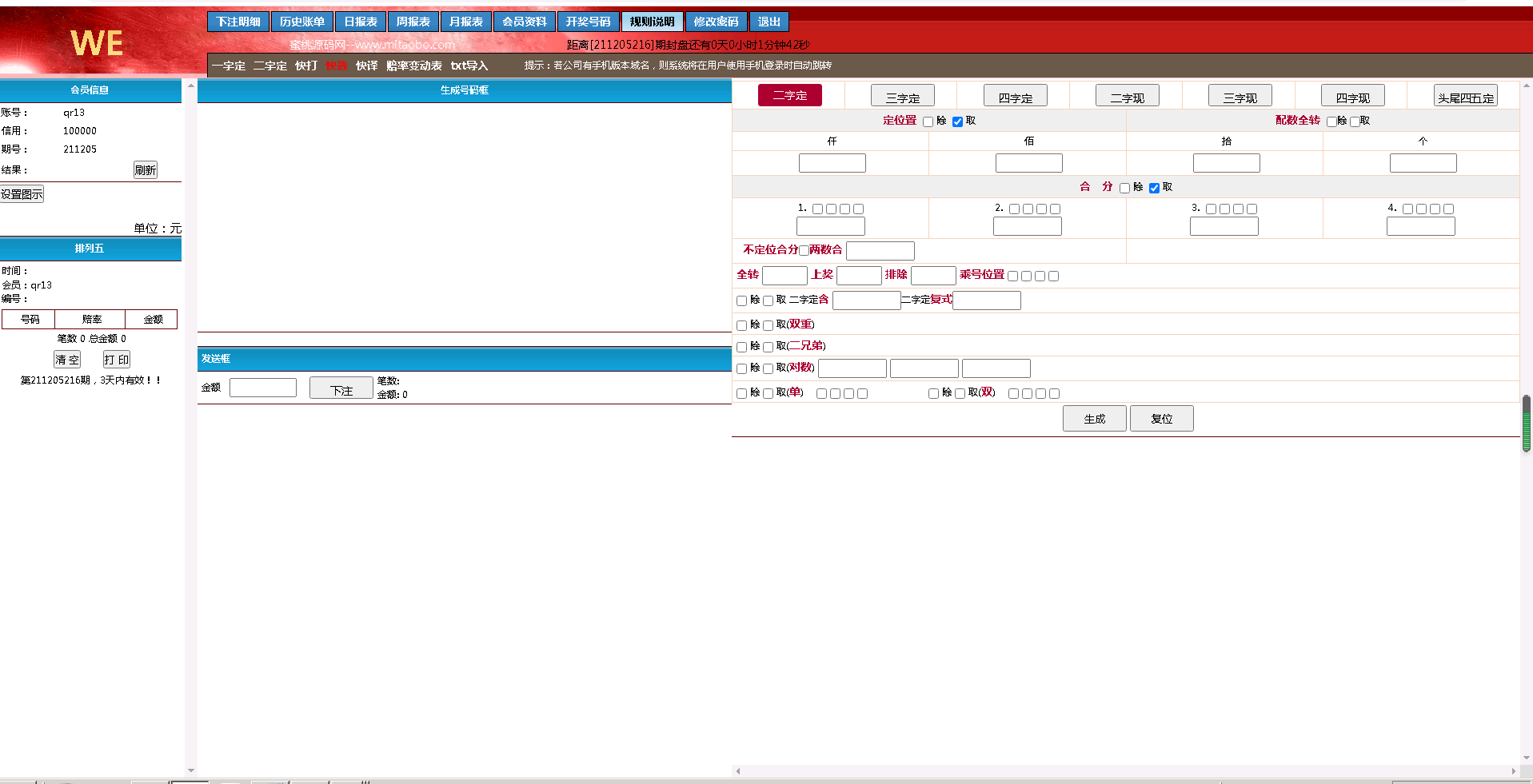
Task: Click the WE logo in the header
Action: [97, 43]
